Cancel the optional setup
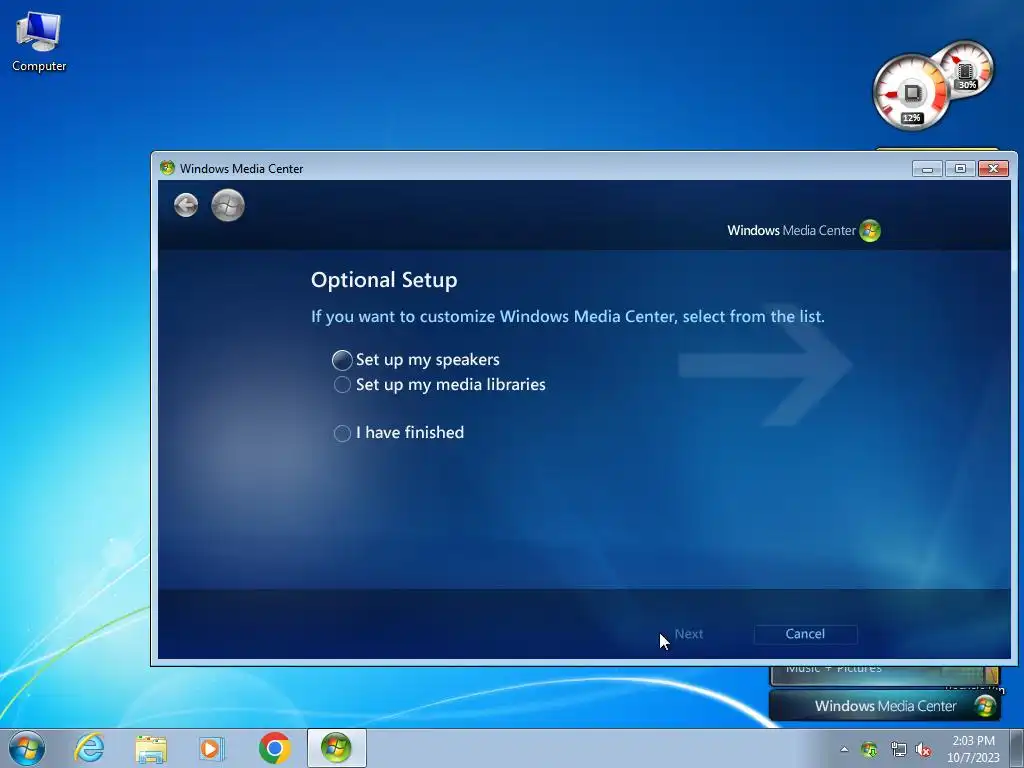Image resolution: width=1024 pixels, height=768 pixels. (x=805, y=634)
